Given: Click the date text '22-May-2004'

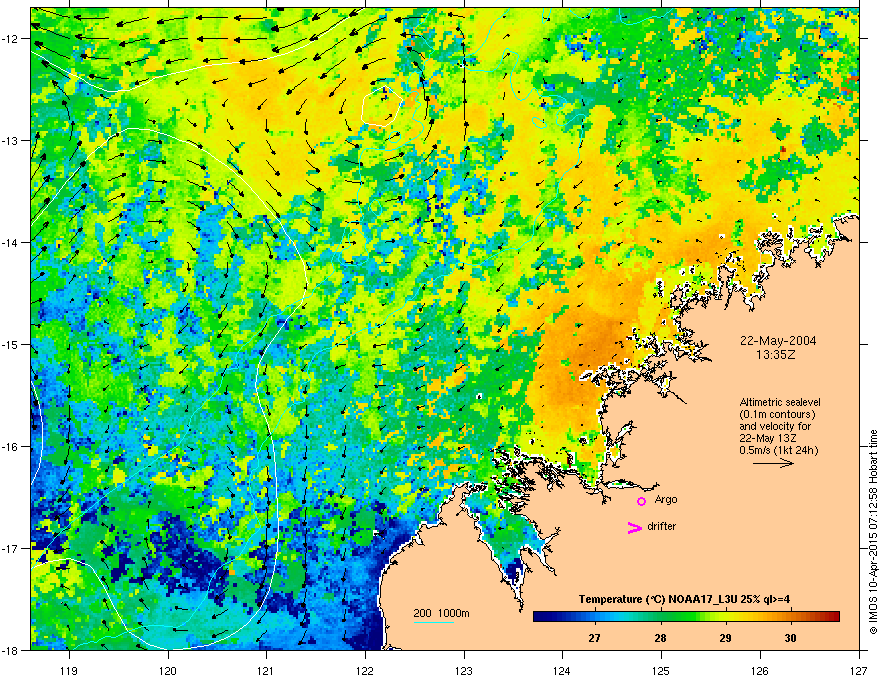Looking at the screenshot, I should tap(778, 341).
